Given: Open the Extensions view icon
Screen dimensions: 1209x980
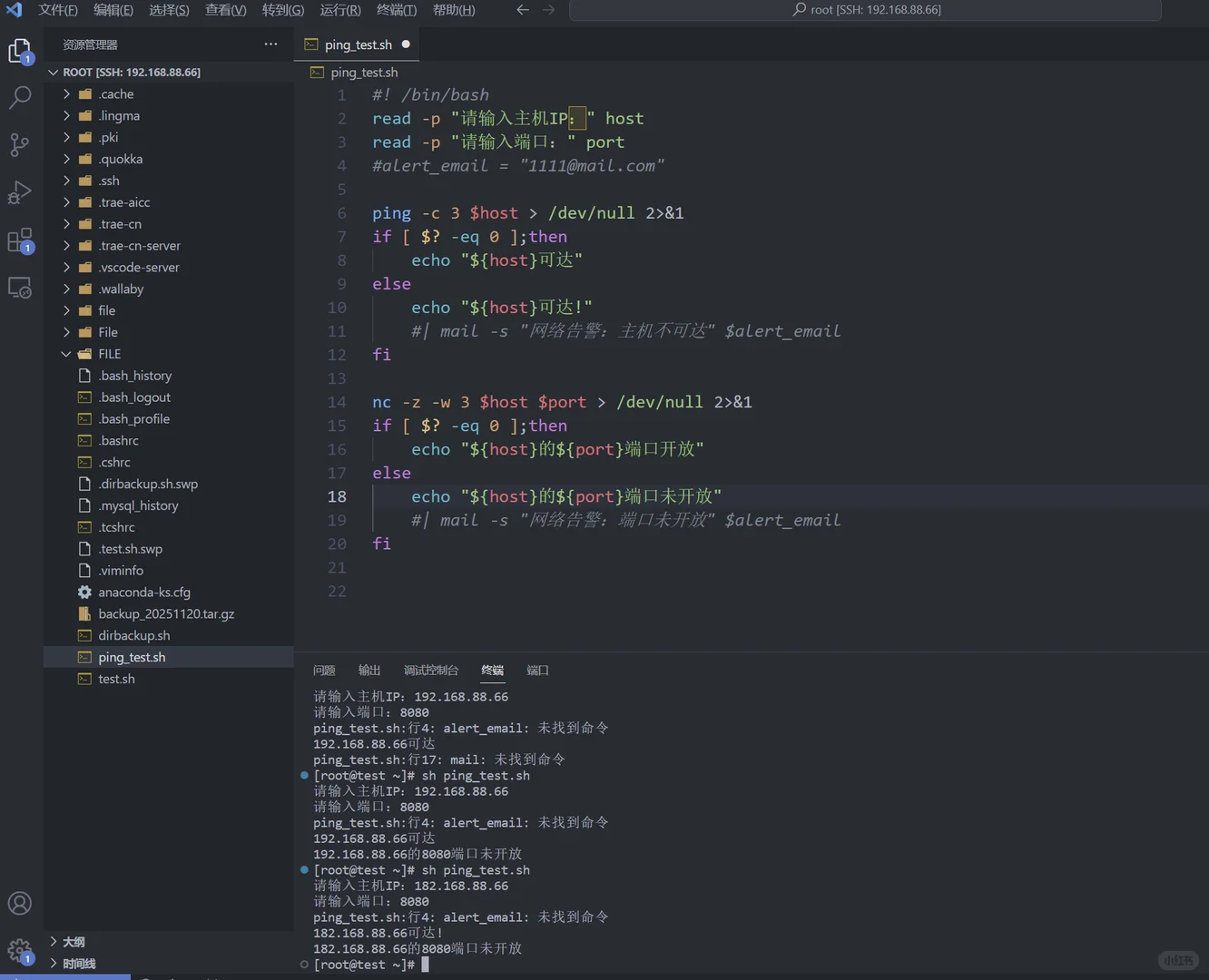Looking at the screenshot, I should (x=20, y=240).
